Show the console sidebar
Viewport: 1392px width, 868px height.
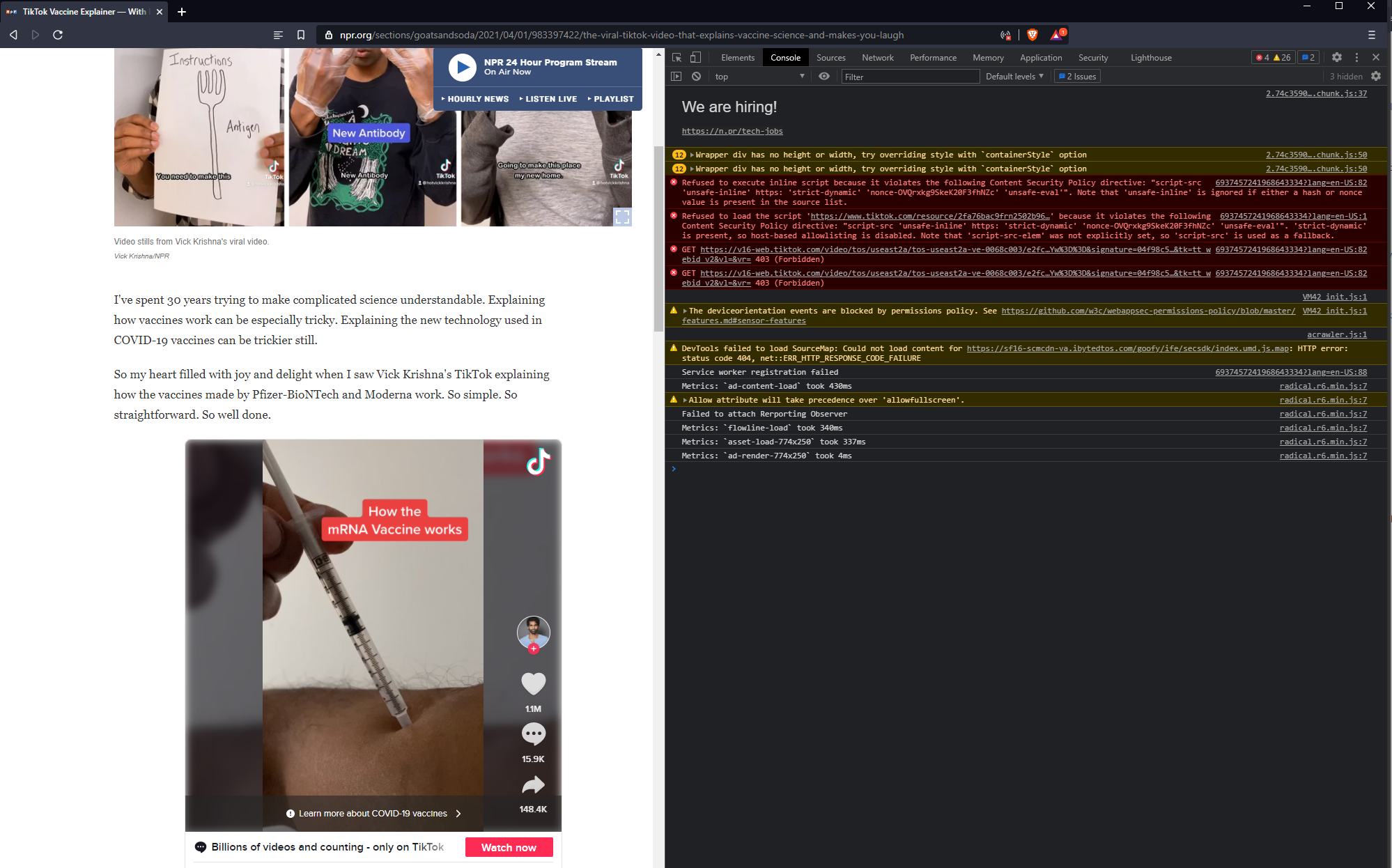(x=676, y=77)
